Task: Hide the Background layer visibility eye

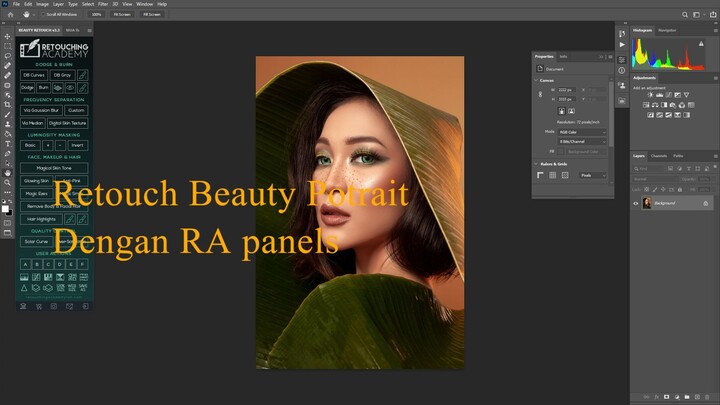Action: [636, 203]
